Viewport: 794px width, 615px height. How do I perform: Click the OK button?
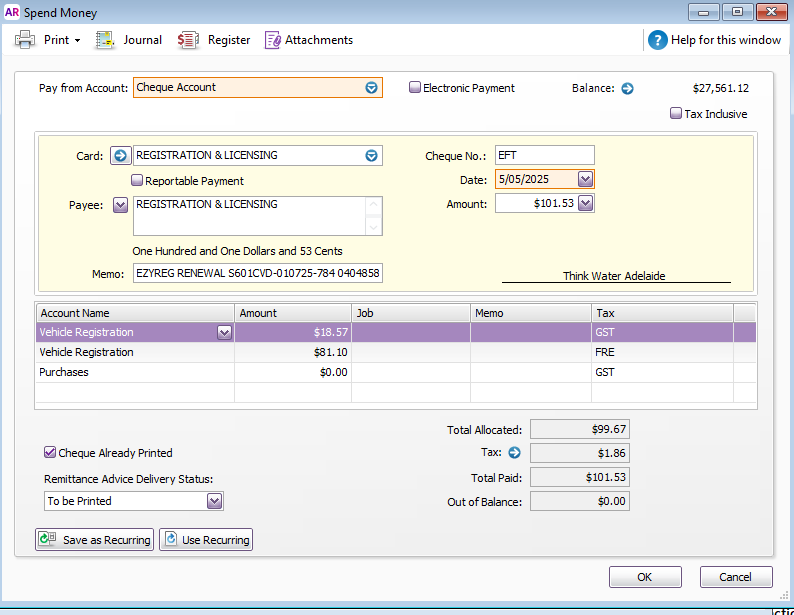pos(645,577)
